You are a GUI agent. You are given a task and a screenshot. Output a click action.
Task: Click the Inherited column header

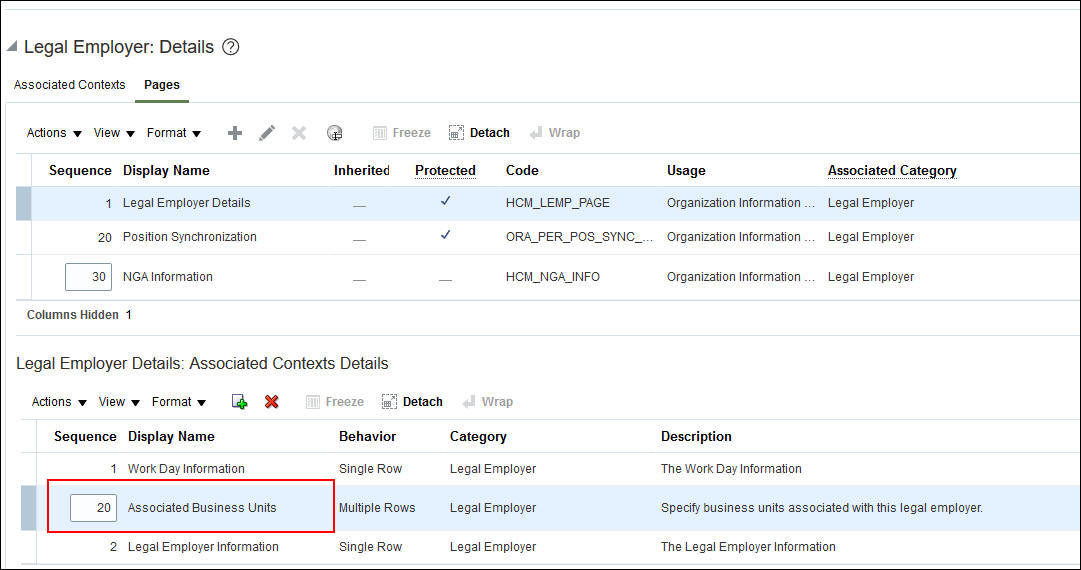(362, 170)
